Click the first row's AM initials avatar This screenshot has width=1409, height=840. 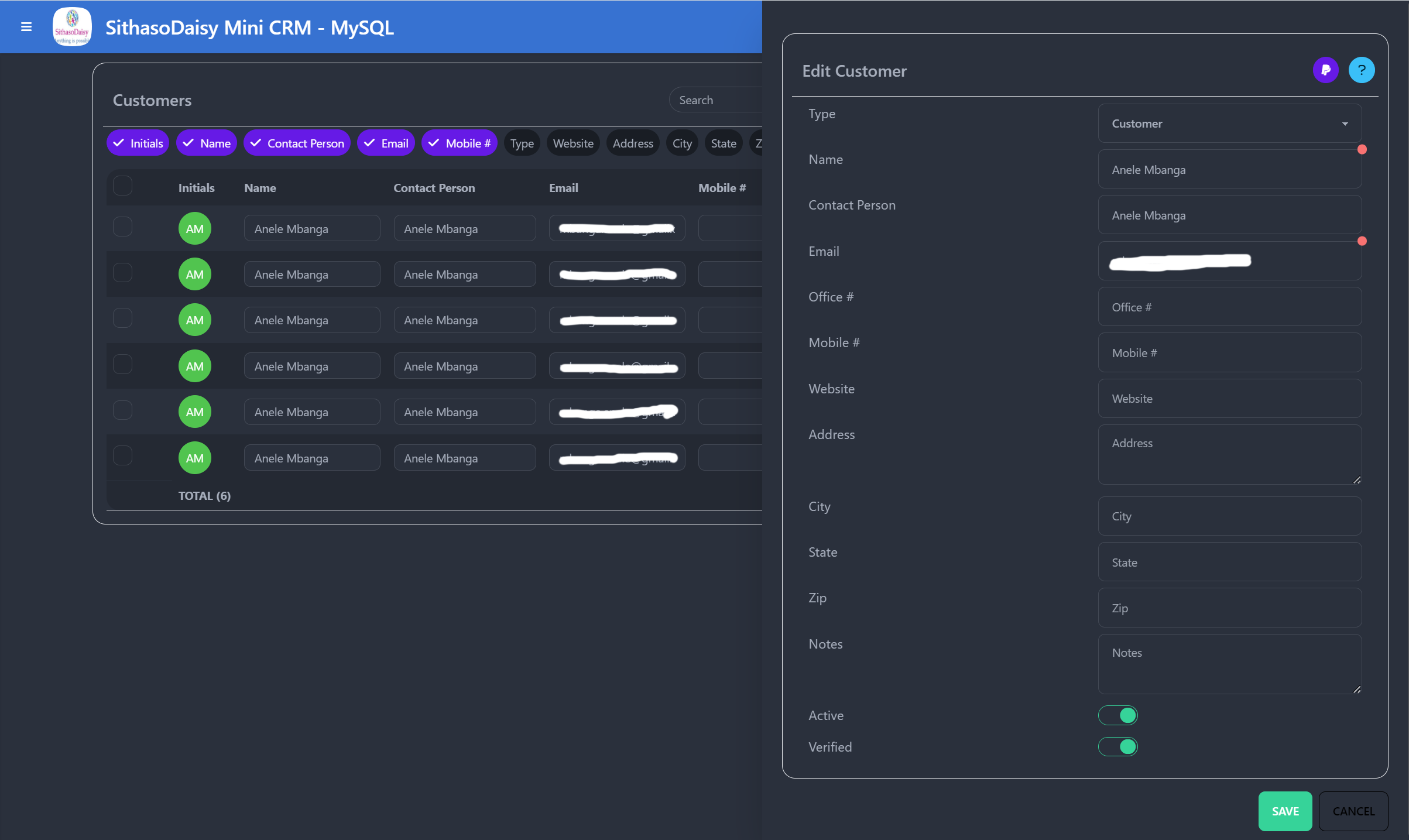(x=194, y=229)
